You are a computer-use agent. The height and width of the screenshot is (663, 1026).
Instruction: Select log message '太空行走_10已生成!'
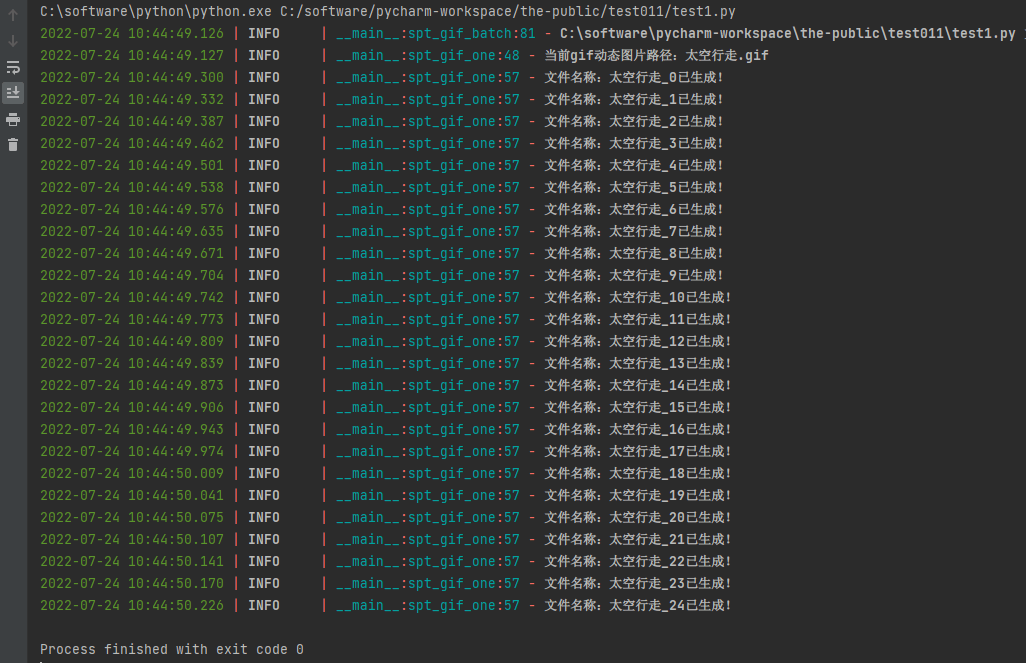[670, 298]
